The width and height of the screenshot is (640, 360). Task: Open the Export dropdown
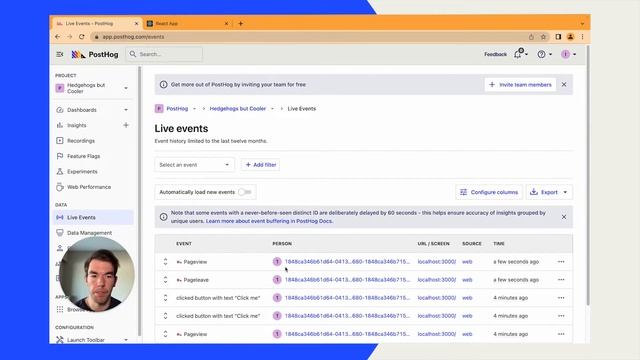click(x=549, y=192)
